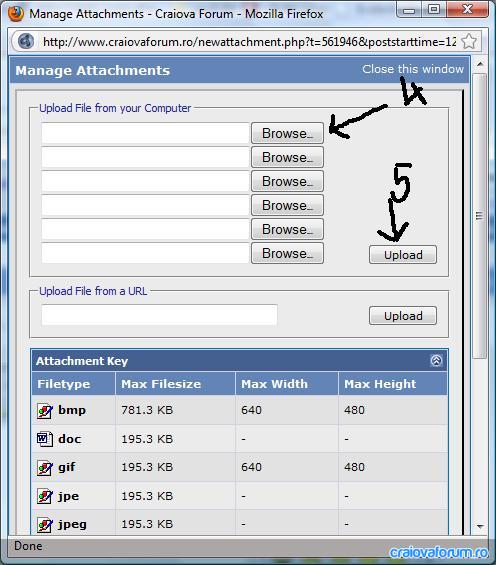Click the third Browse button
Image resolution: width=496 pixels, height=565 pixels.
coord(287,181)
